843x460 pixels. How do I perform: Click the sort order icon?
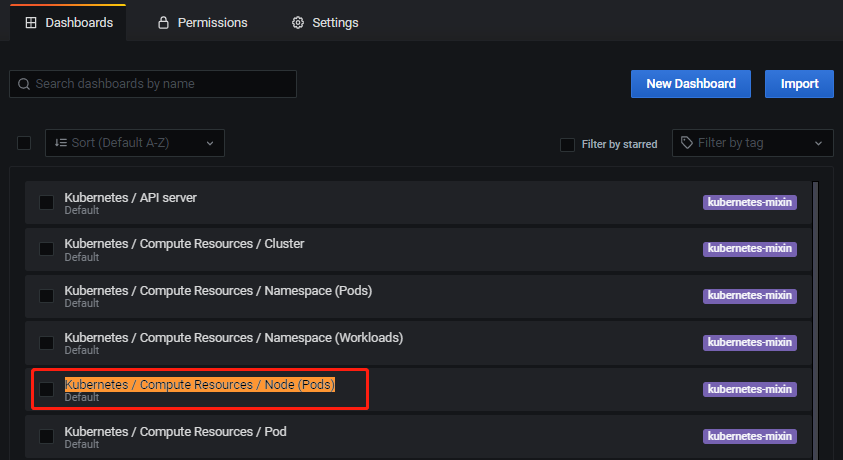click(61, 143)
